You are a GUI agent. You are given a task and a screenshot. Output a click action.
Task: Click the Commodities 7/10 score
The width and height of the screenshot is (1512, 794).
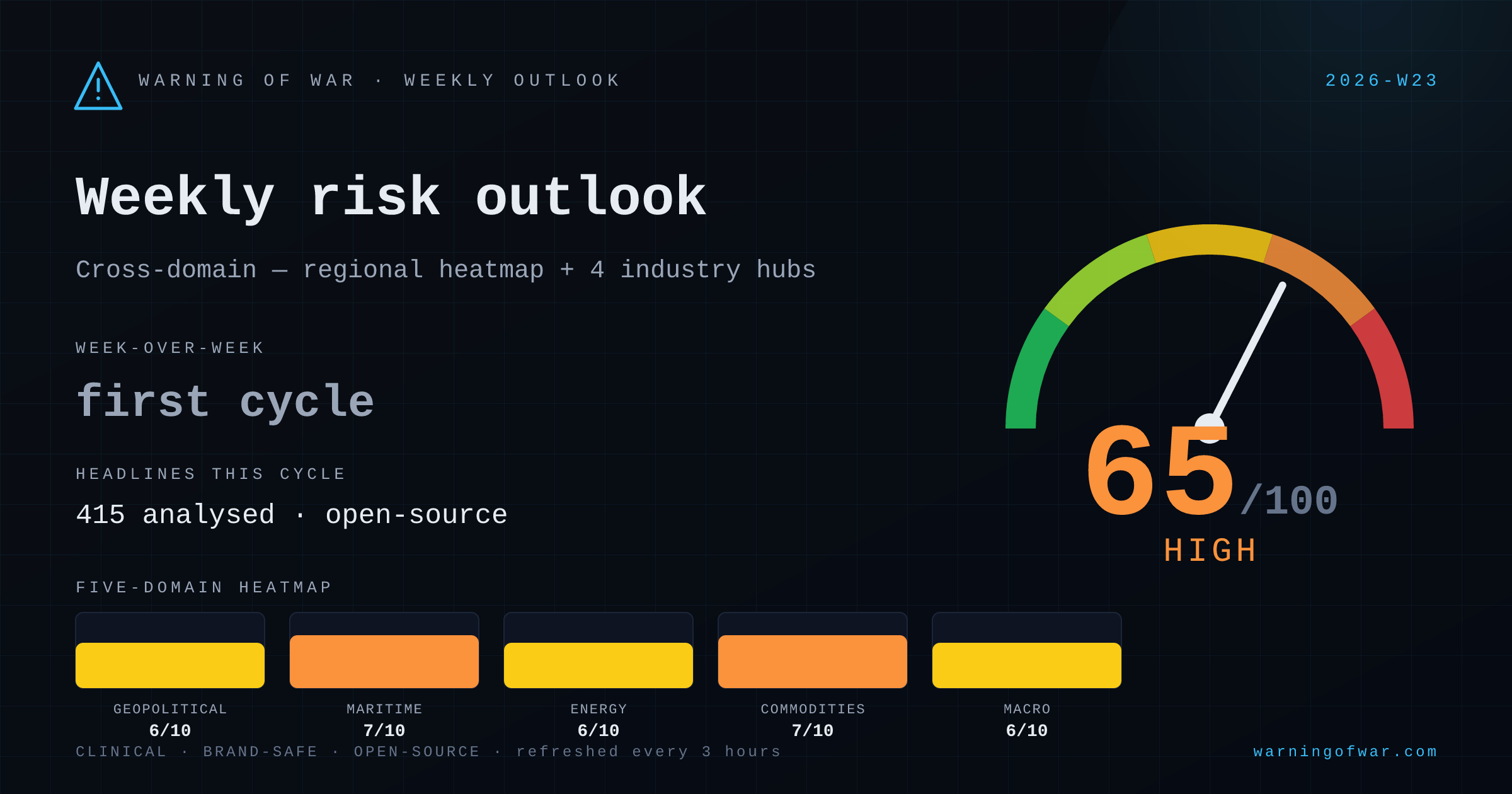click(x=813, y=730)
